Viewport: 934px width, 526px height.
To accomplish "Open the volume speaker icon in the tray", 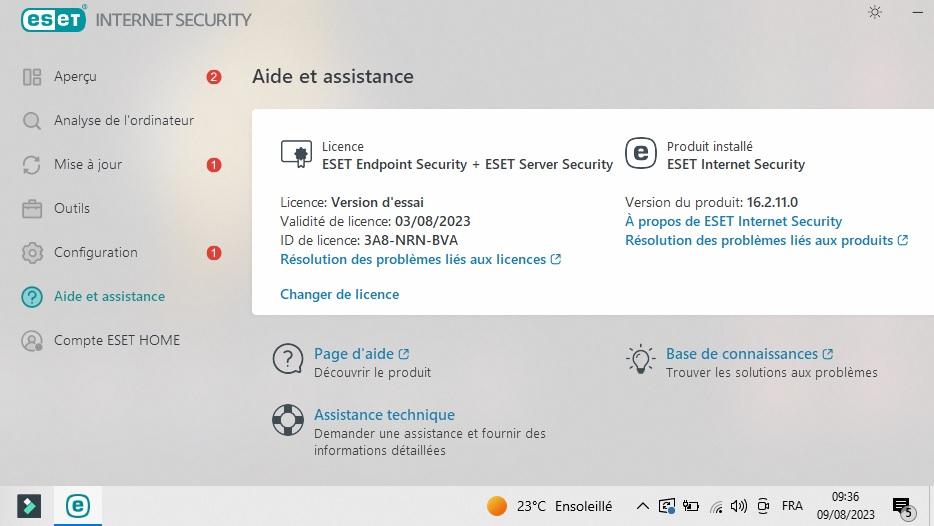I will (739, 506).
